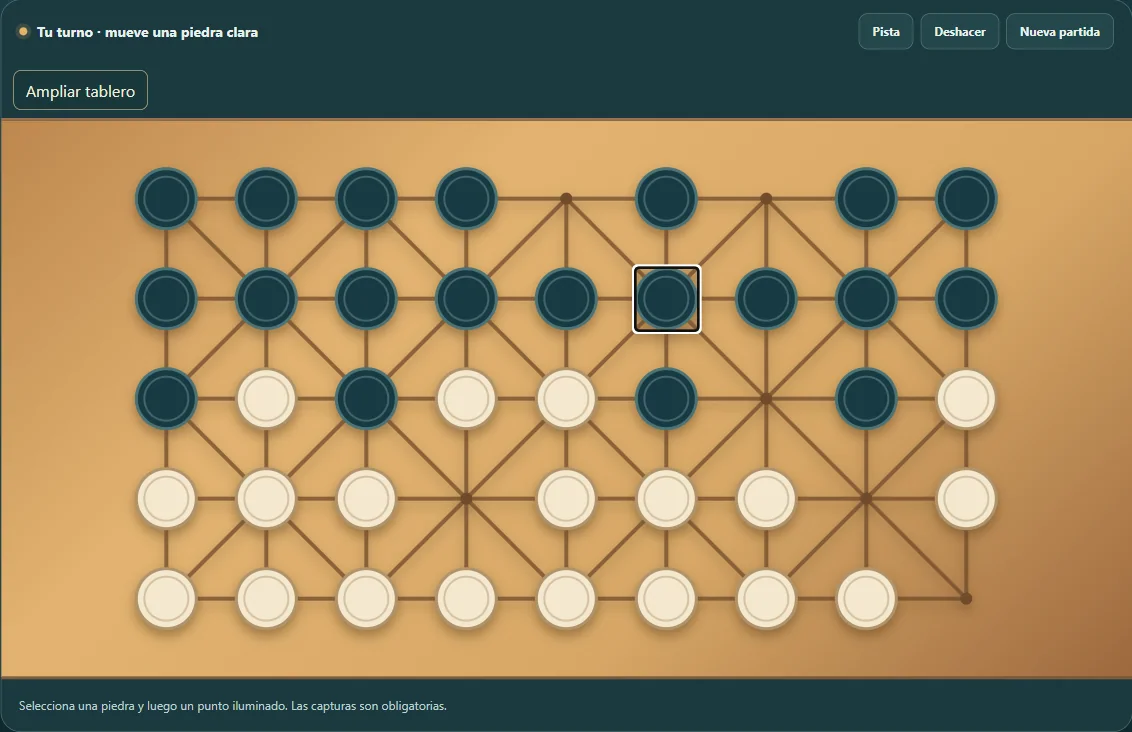This screenshot has height=732, width=1132.
Task: Select the light stone in row four, column nine
Action: click(966, 499)
